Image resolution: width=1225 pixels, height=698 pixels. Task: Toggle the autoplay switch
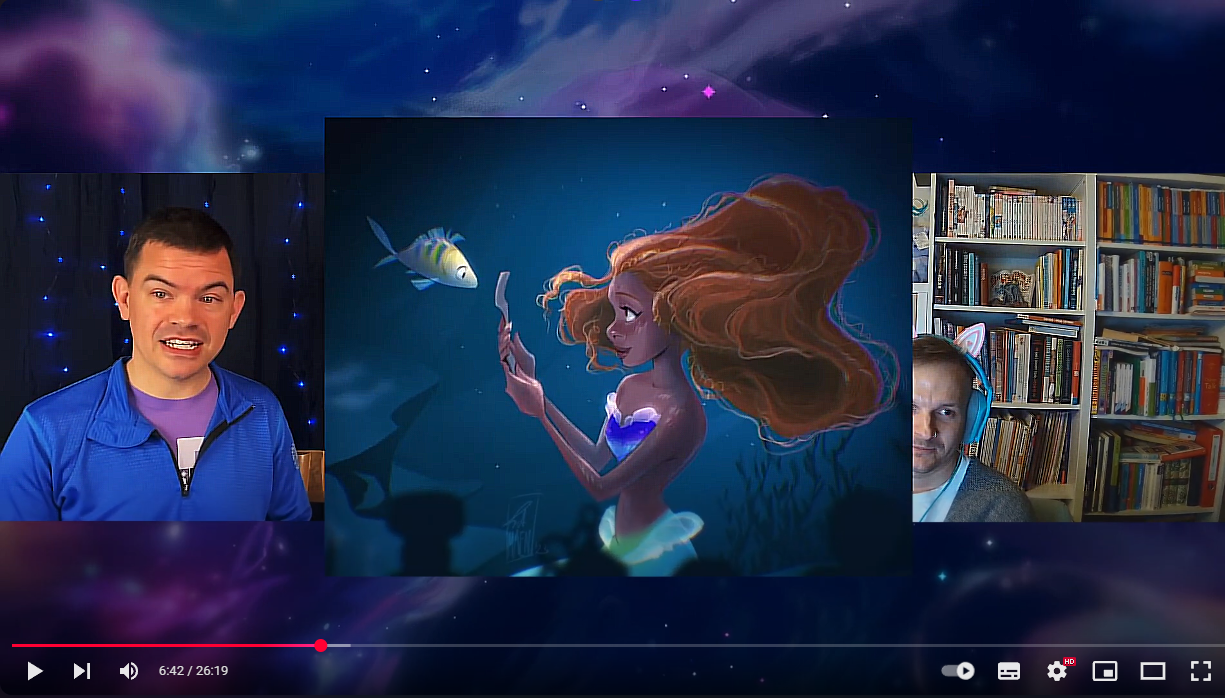[x=958, y=671]
